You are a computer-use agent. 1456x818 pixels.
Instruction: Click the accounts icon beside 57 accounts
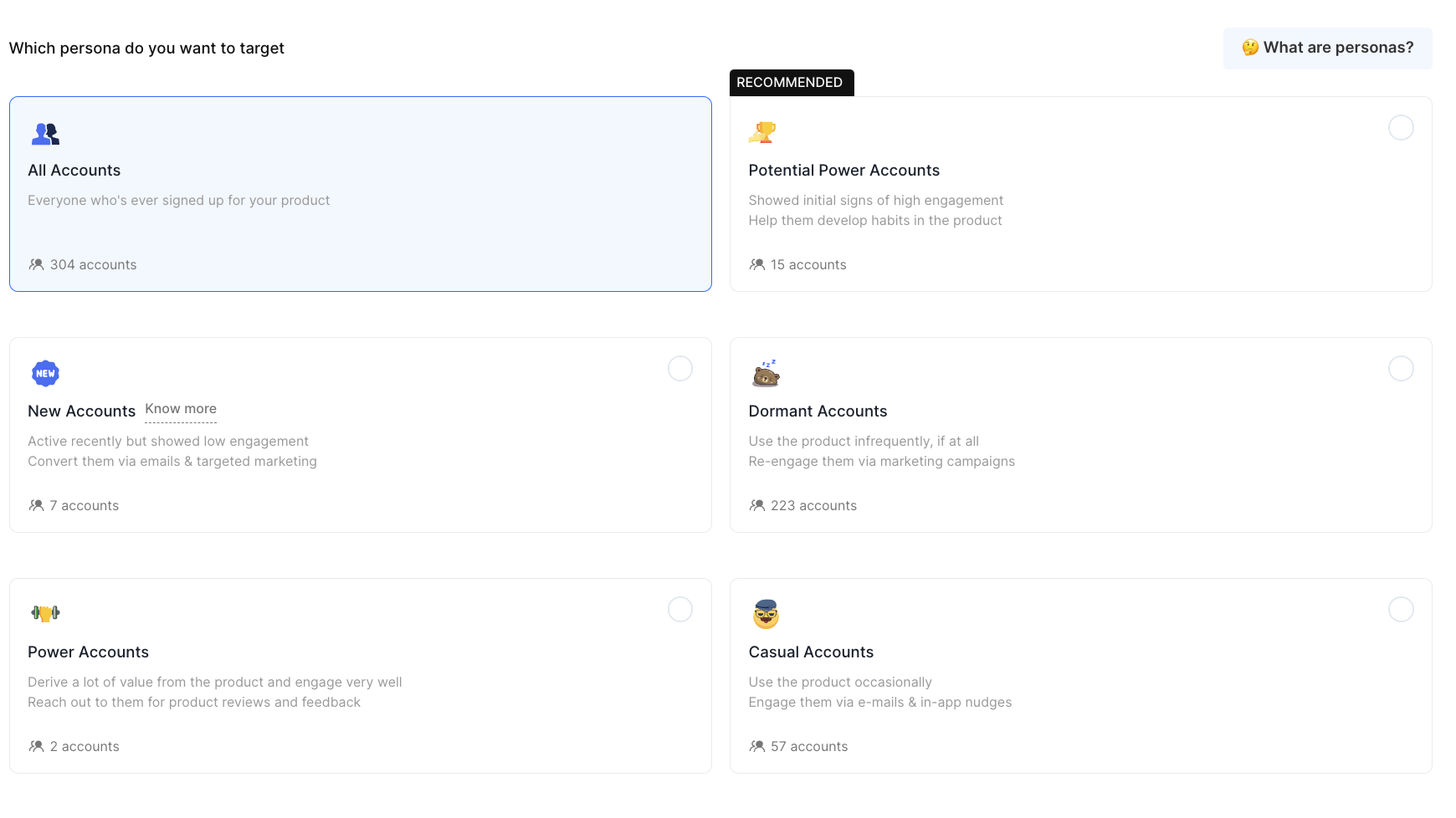pyautogui.click(x=758, y=746)
